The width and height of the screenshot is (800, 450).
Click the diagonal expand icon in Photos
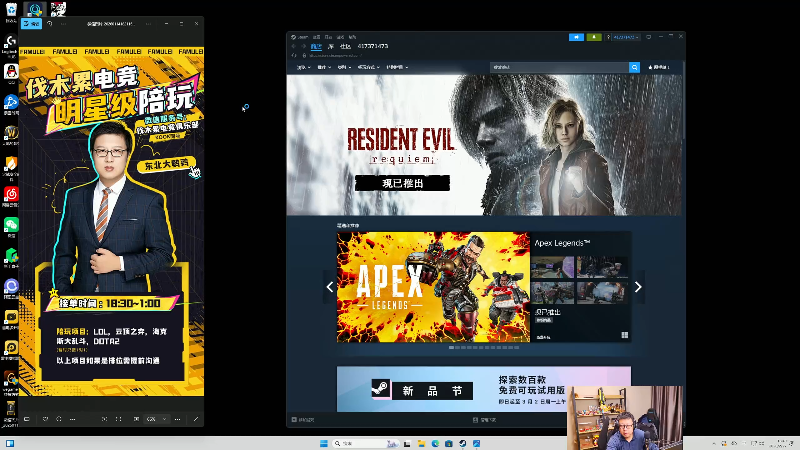tap(196, 419)
